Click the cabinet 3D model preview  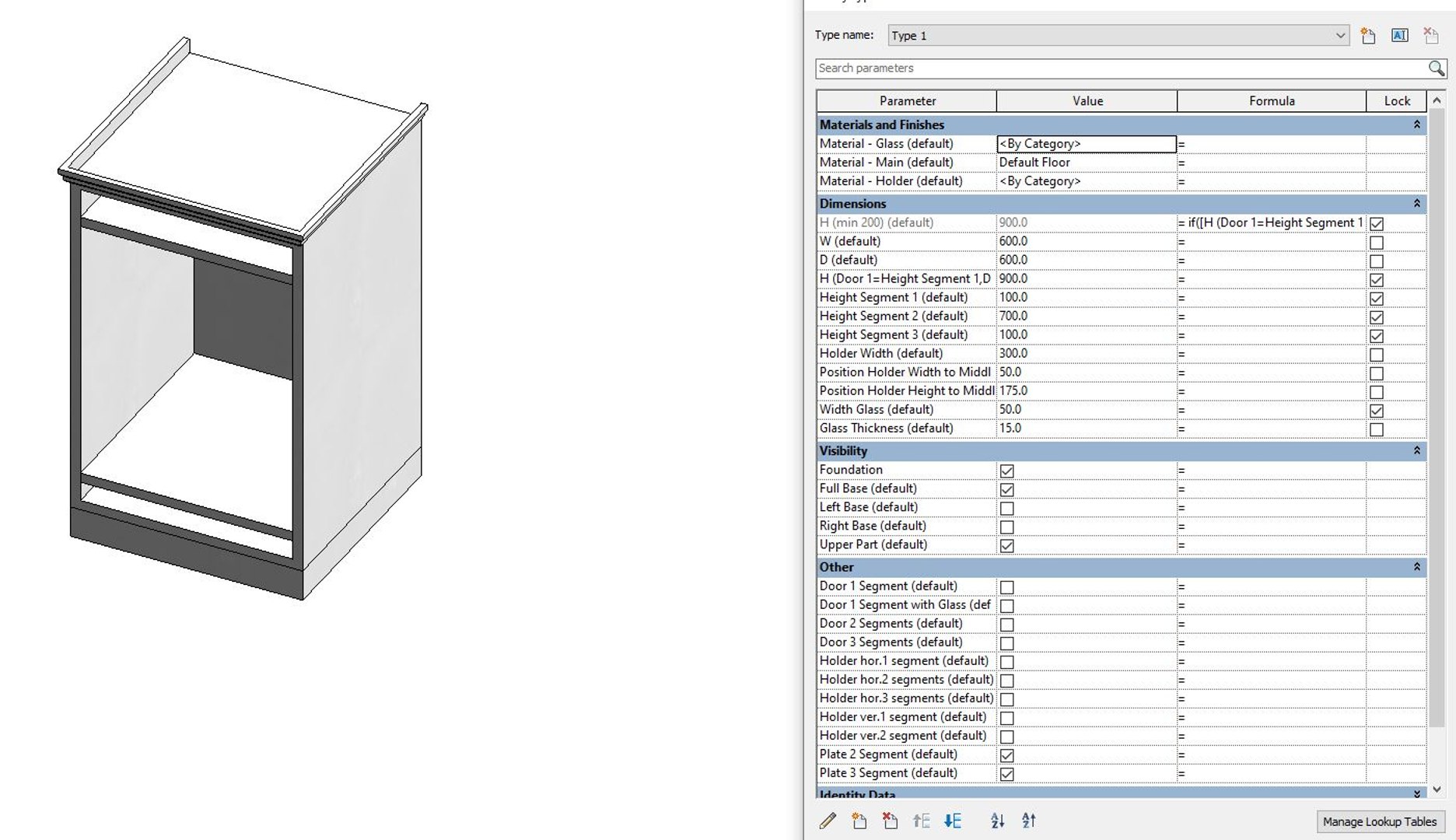tap(243, 319)
